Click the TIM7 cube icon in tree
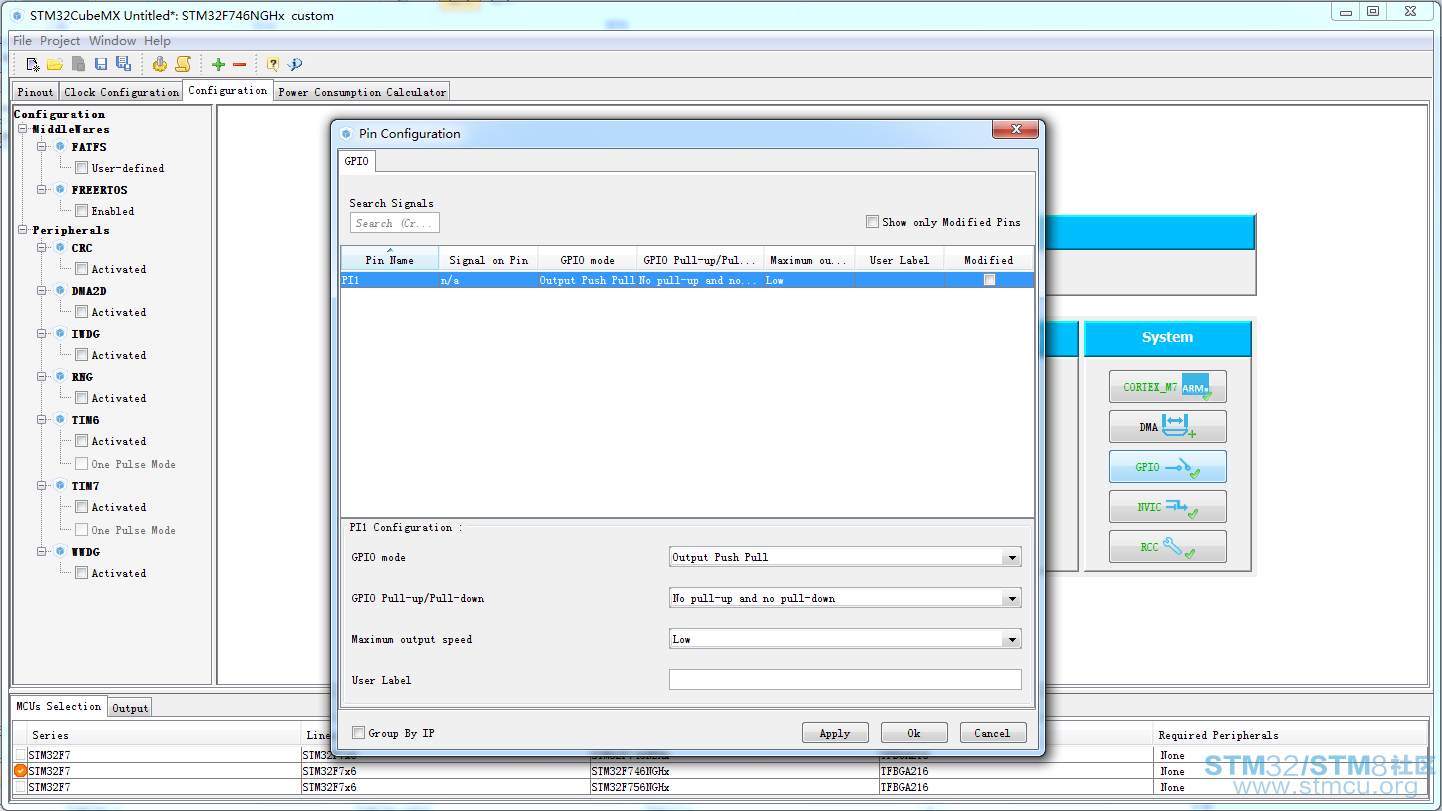This screenshot has height=811, width=1442. coord(60,486)
